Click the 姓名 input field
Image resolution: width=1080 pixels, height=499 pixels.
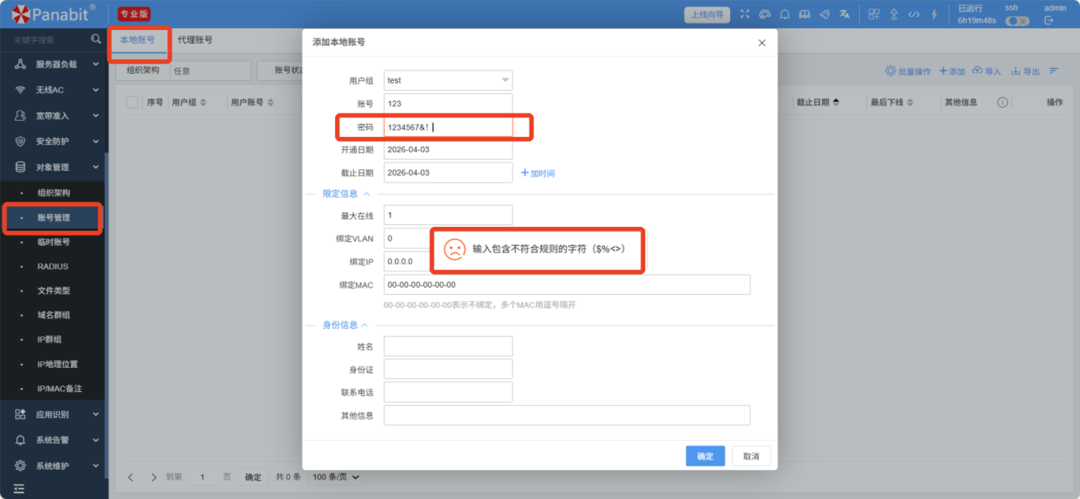[448, 346]
